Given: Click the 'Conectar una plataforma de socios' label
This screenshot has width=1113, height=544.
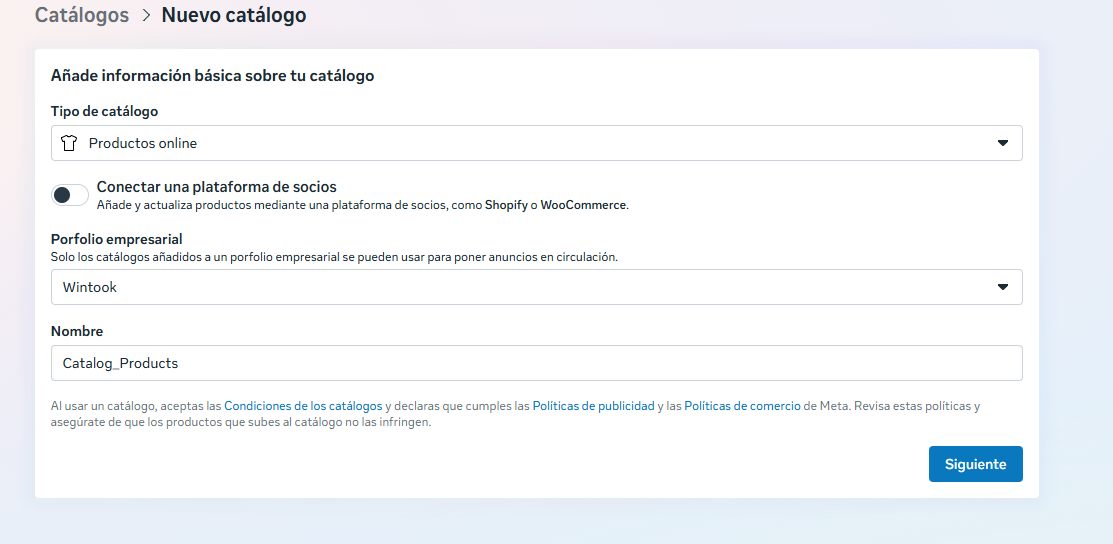Looking at the screenshot, I should point(216,187).
